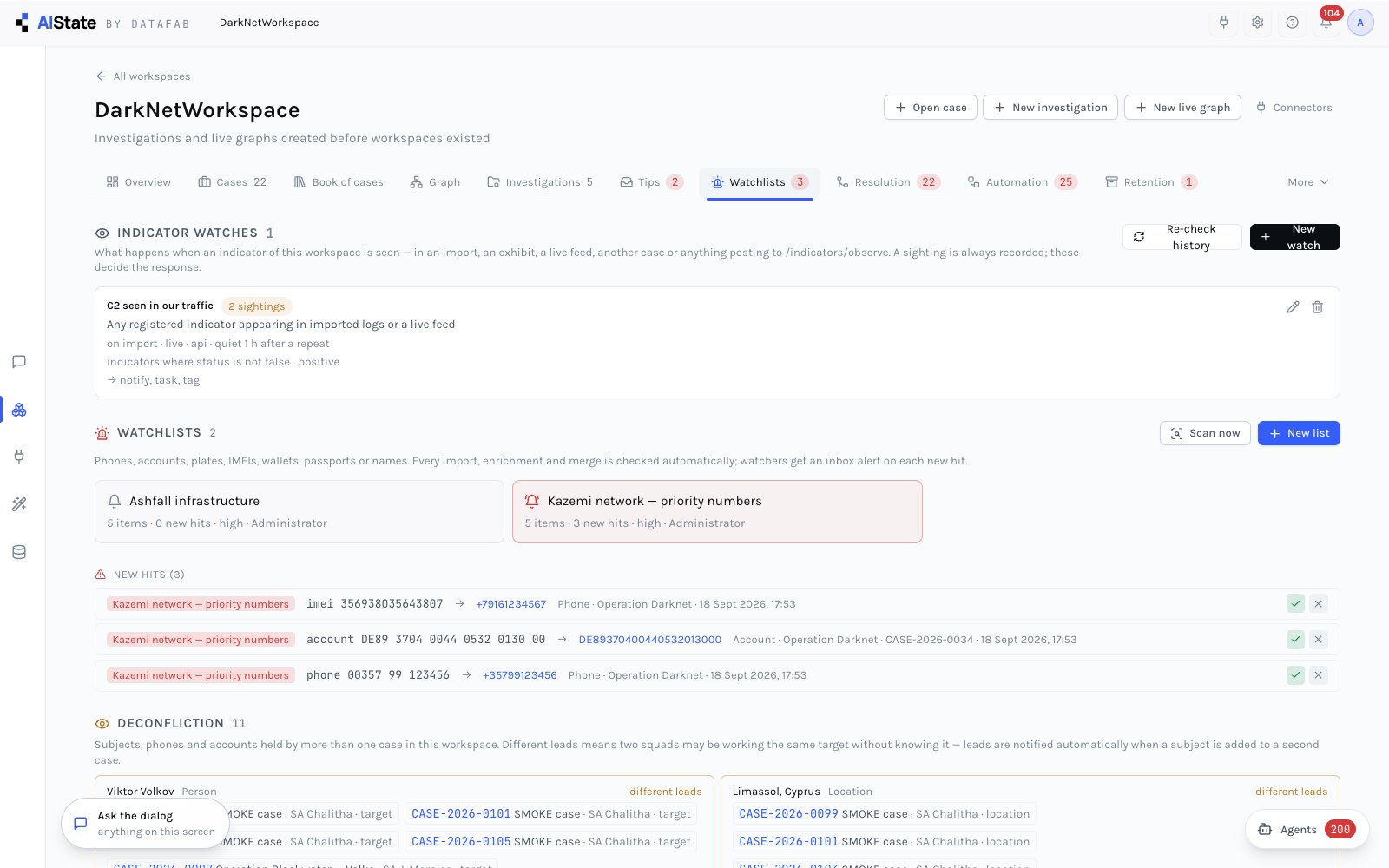Image resolution: width=1389 pixels, height=868 pixels.
Task: Open phone link +79161234567
Action: tap(510, 604)
